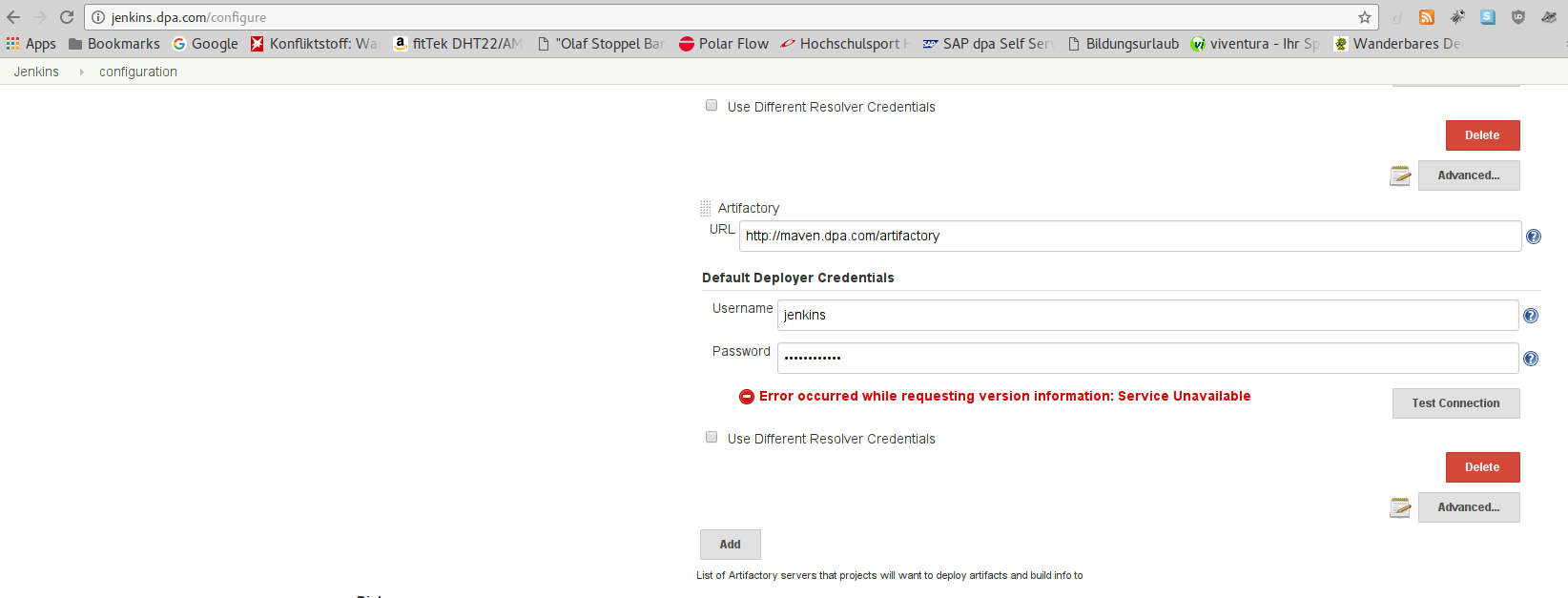Reload the Jenkins configure page

click(67, 17)
